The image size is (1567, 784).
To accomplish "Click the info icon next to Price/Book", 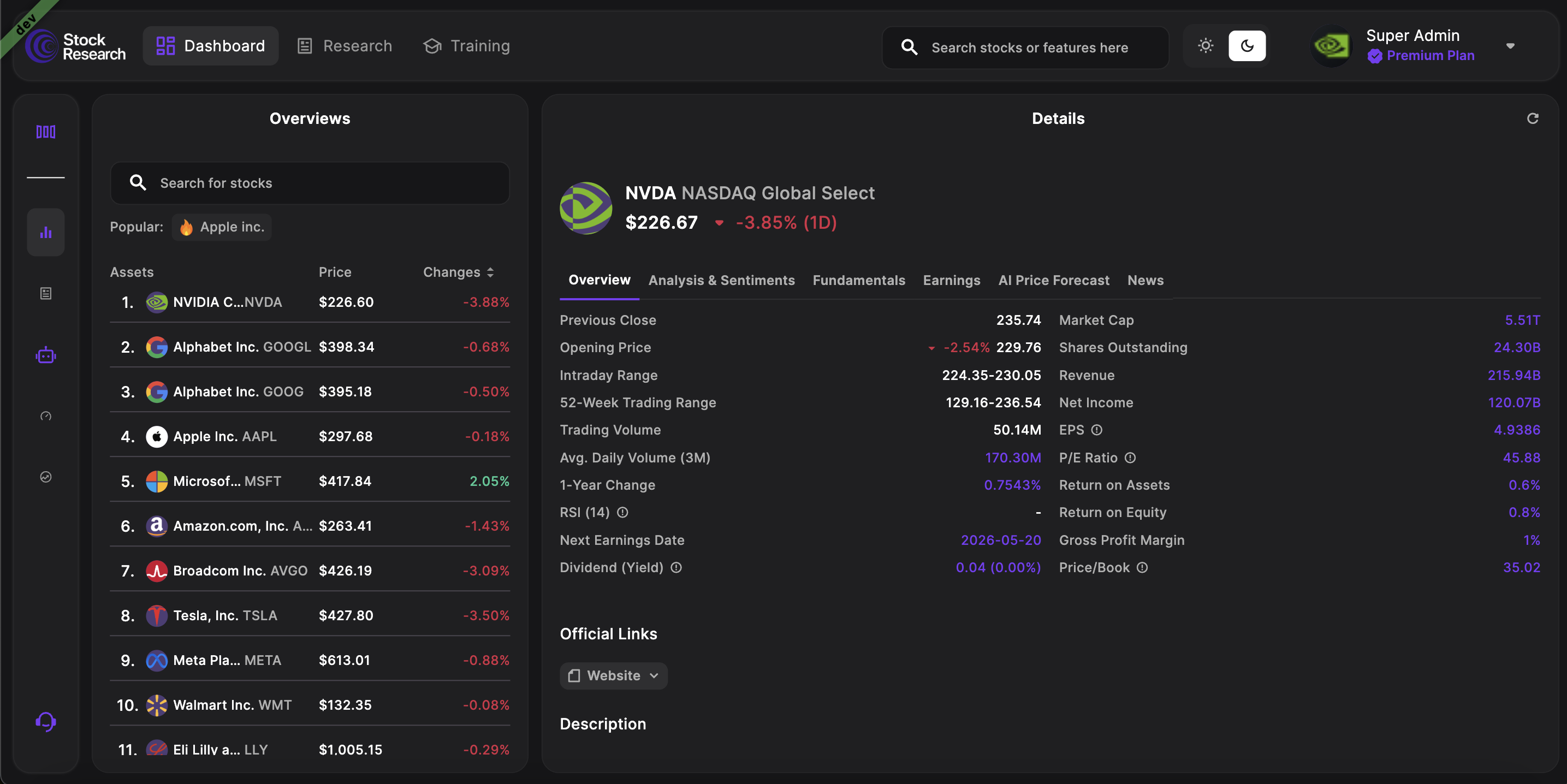I will click(x=1142, y=567).
